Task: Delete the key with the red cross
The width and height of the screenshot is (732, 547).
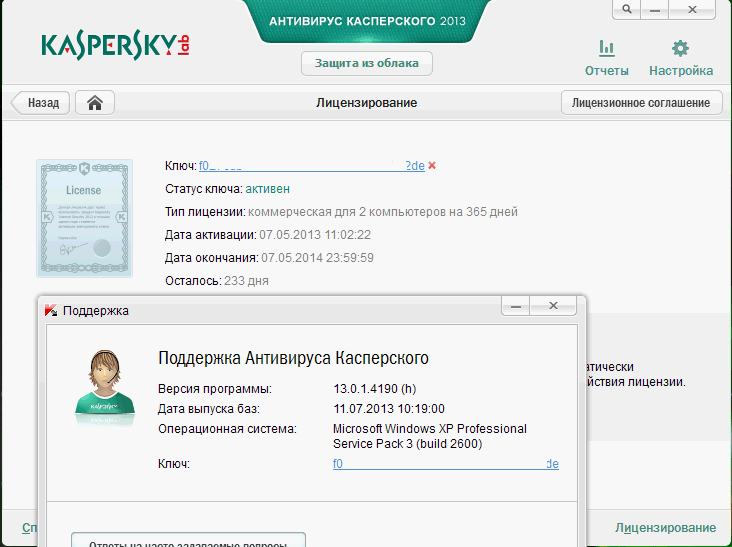Action: [432, 165]
